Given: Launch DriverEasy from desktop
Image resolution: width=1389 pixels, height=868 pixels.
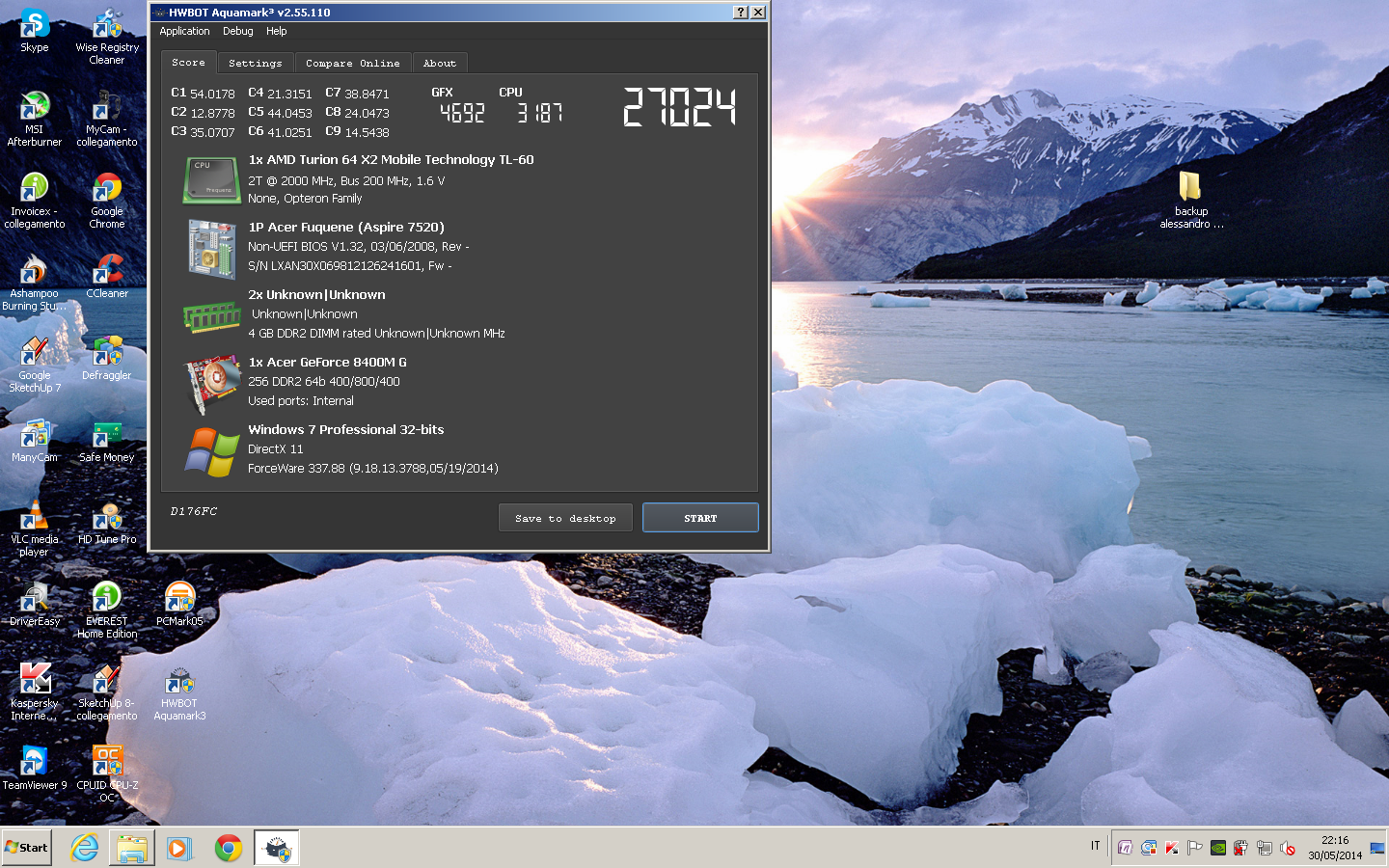Looking at the screenshot, I should click(35, 603).
